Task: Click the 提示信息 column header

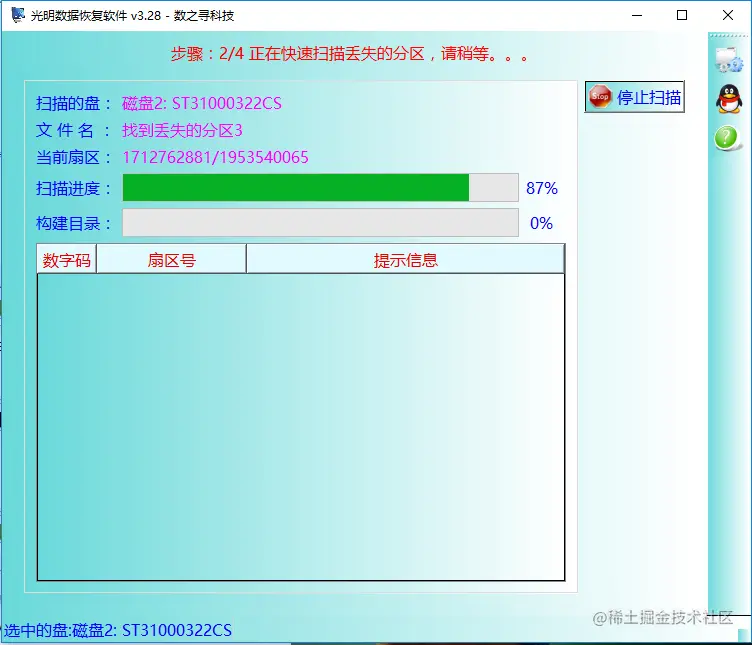Action: click(405, 259)
